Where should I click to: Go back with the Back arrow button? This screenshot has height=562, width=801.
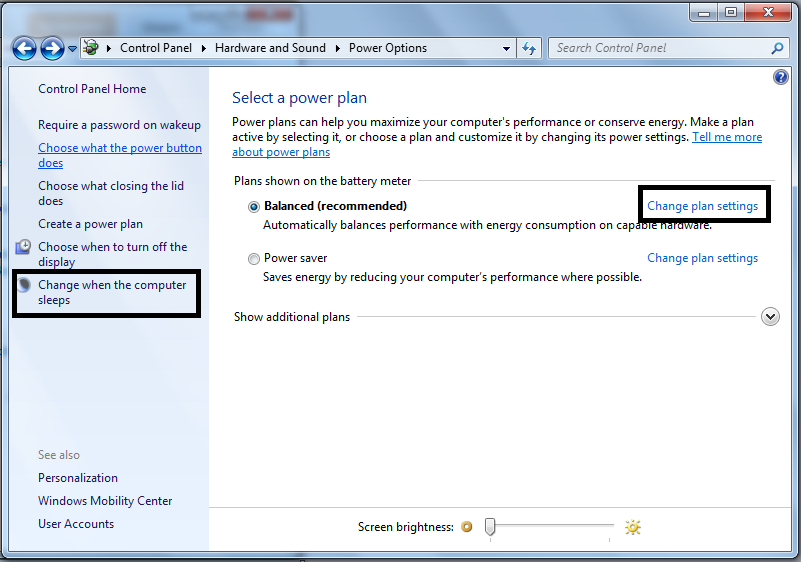pyautogui.click(x=25, y=49)
